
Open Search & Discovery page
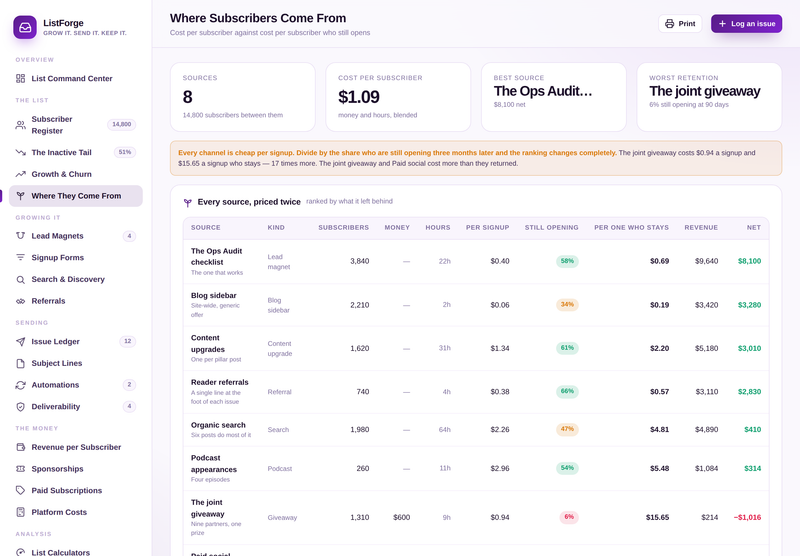(76, 280)
